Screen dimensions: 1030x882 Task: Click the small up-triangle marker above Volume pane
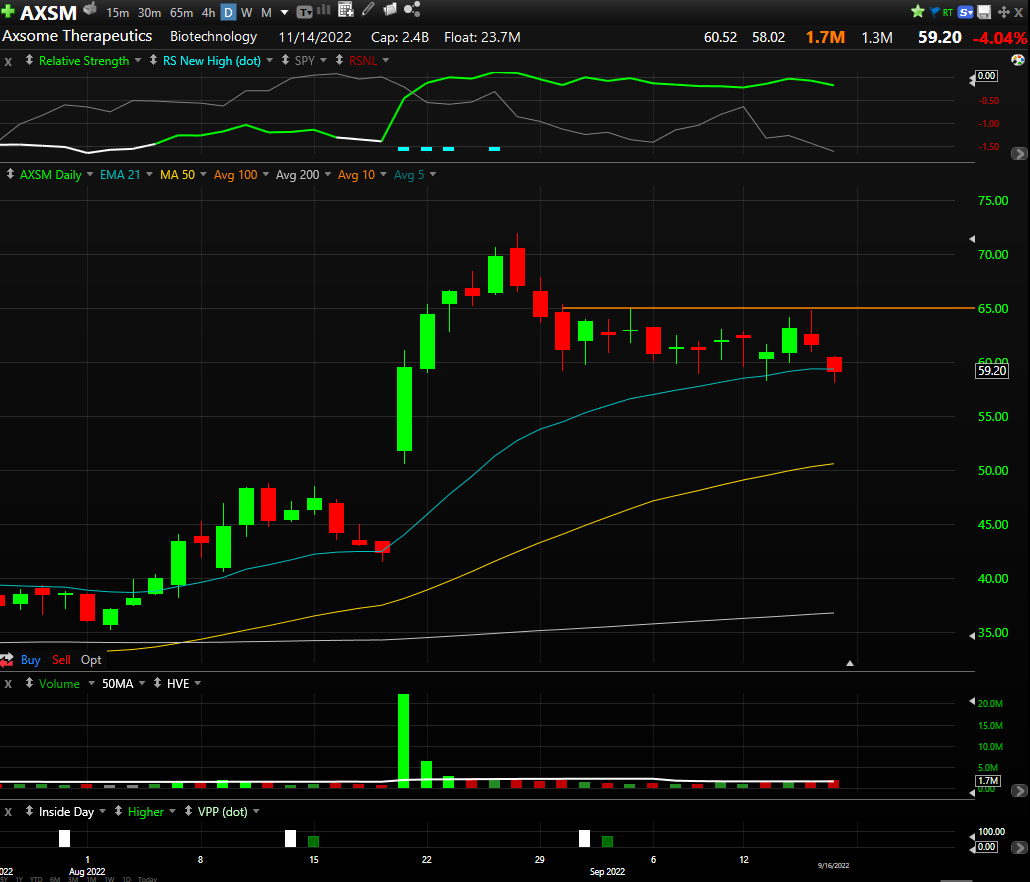[x=849, y=663]
